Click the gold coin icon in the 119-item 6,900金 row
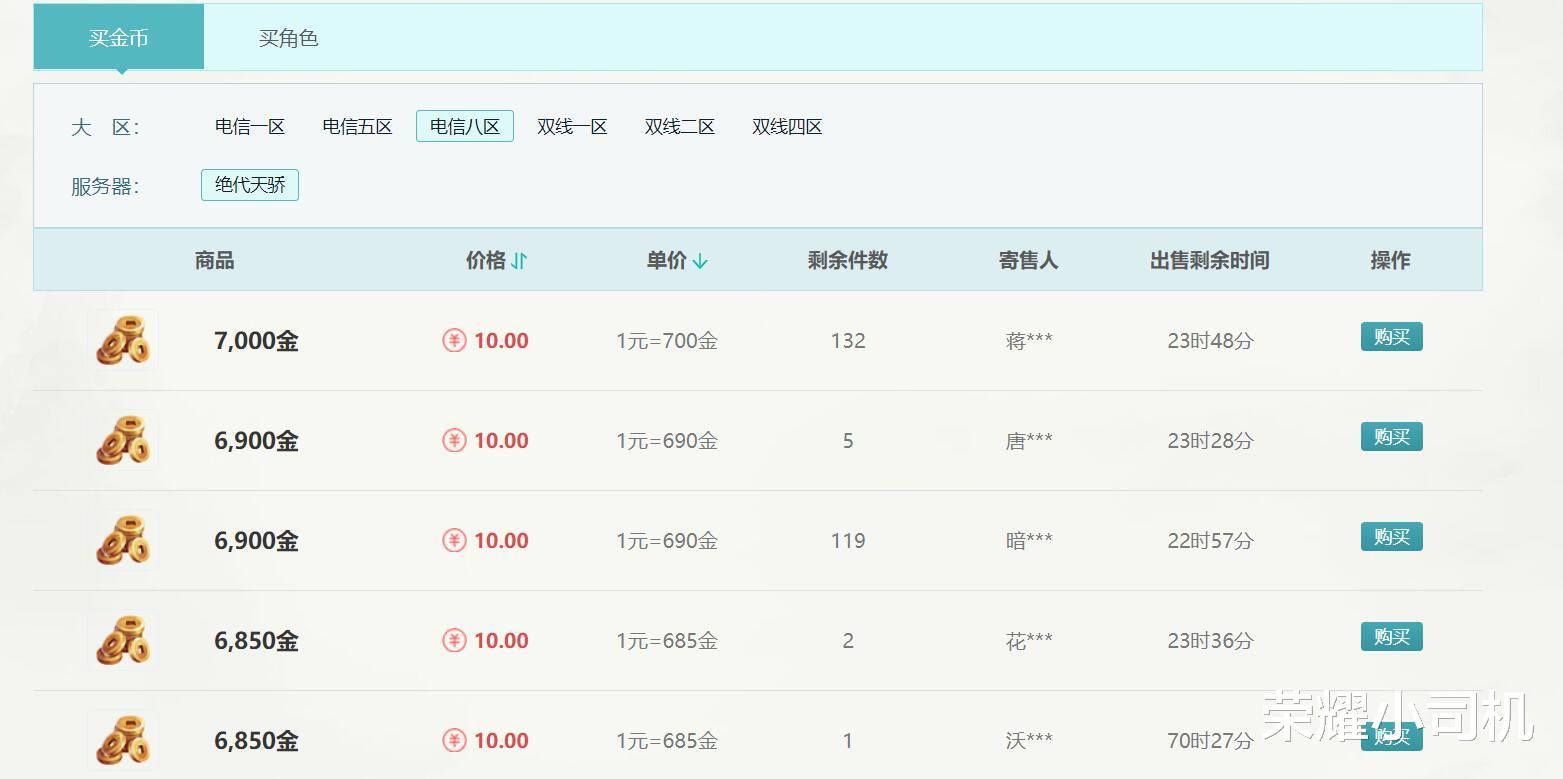The image size is (1563, 779). 122,540
